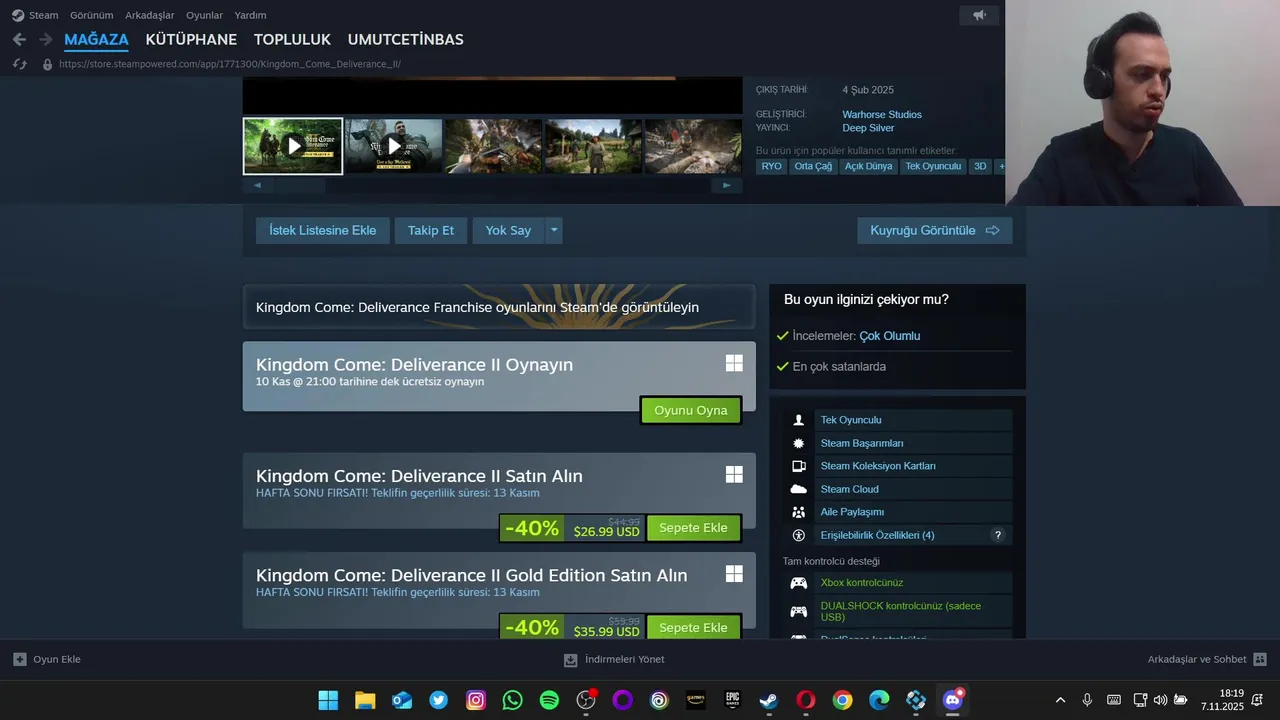
Task: Play the second trailer thumbnail
Action: point(393,146)
